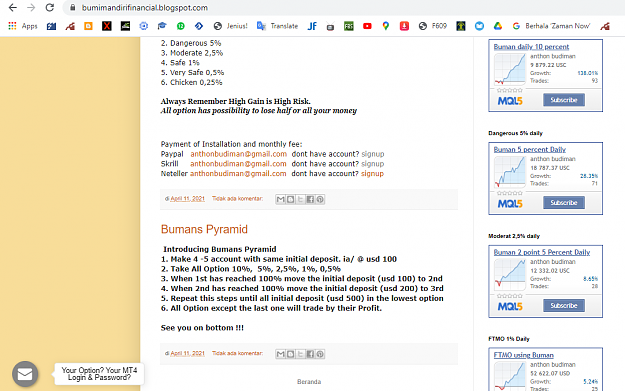Open the Google Maps pin bookmark
The image size is (625, 391).
point(385,26)
